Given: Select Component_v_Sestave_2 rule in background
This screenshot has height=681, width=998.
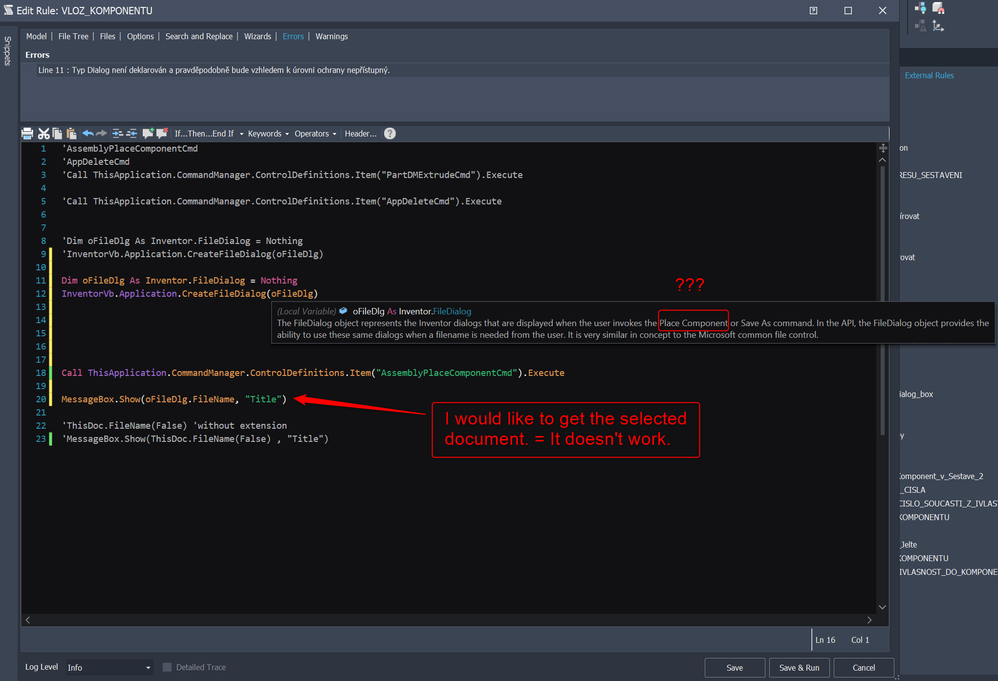Looking at the screenshot, I should pyautogui.click(x=941, y=476).
